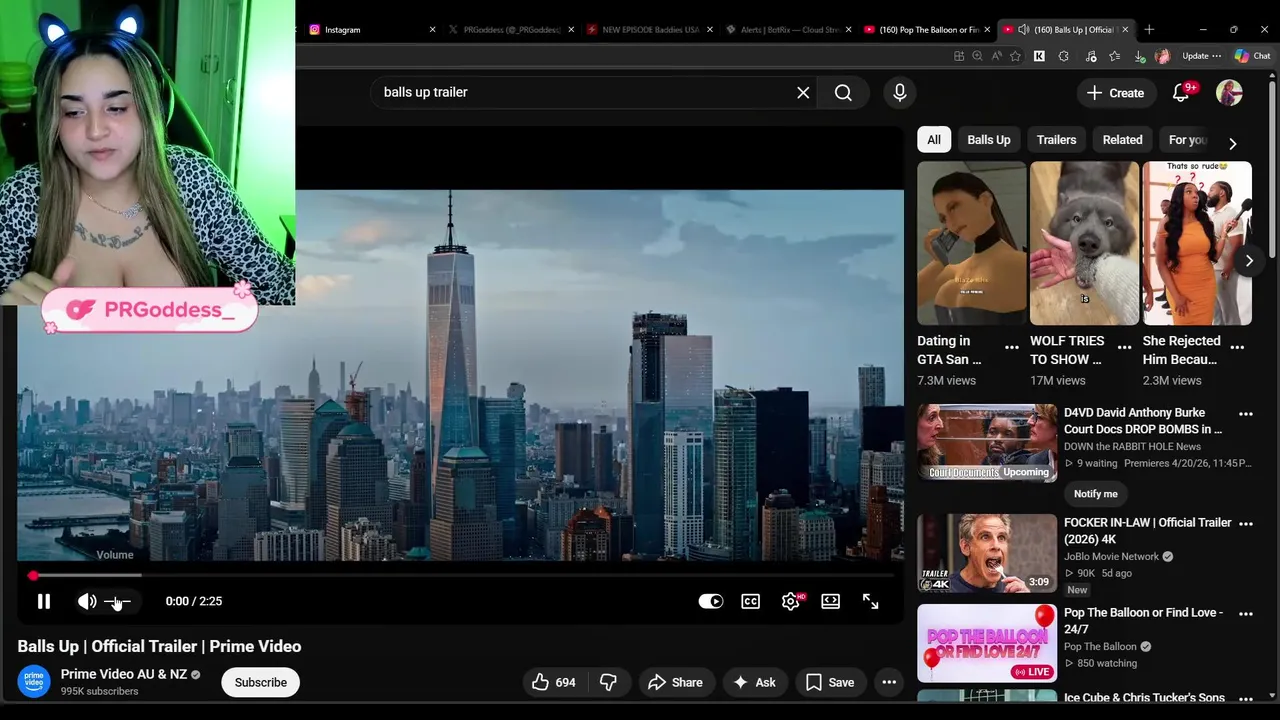This screenshot has height=720, width=1280.
Task: Open 'She Rejected Him' short thumbnail
Action: click(x=1197, y=243)
